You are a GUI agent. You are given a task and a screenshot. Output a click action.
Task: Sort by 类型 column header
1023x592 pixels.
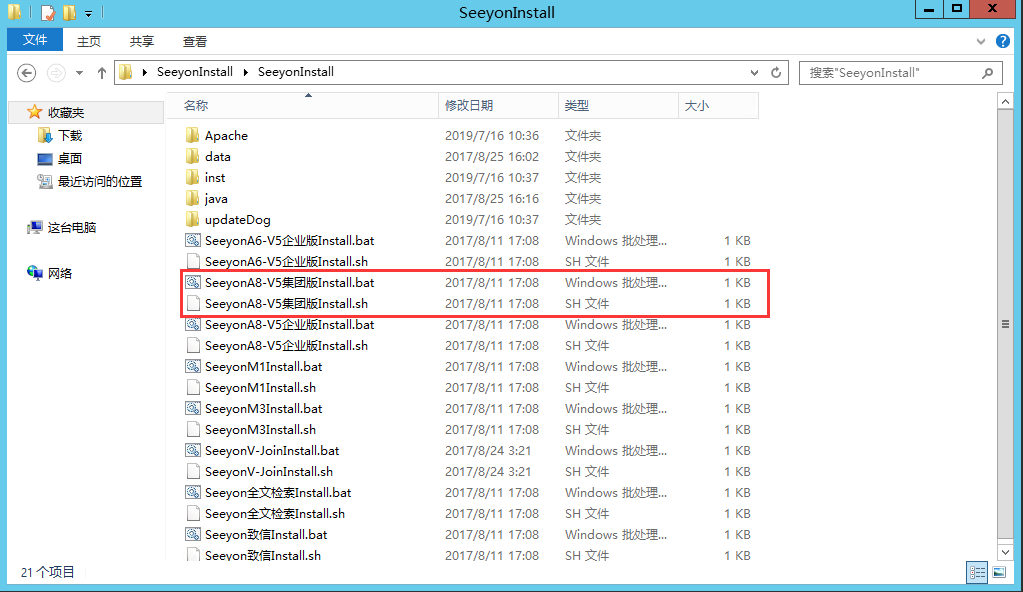[x=618, y=105]
